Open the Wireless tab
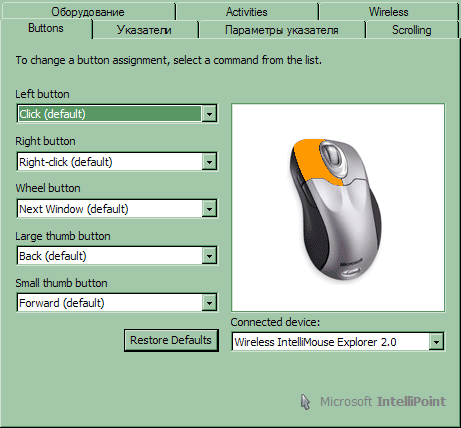The image size is (461, 428). pyautogui.click(x=388, y=12)
